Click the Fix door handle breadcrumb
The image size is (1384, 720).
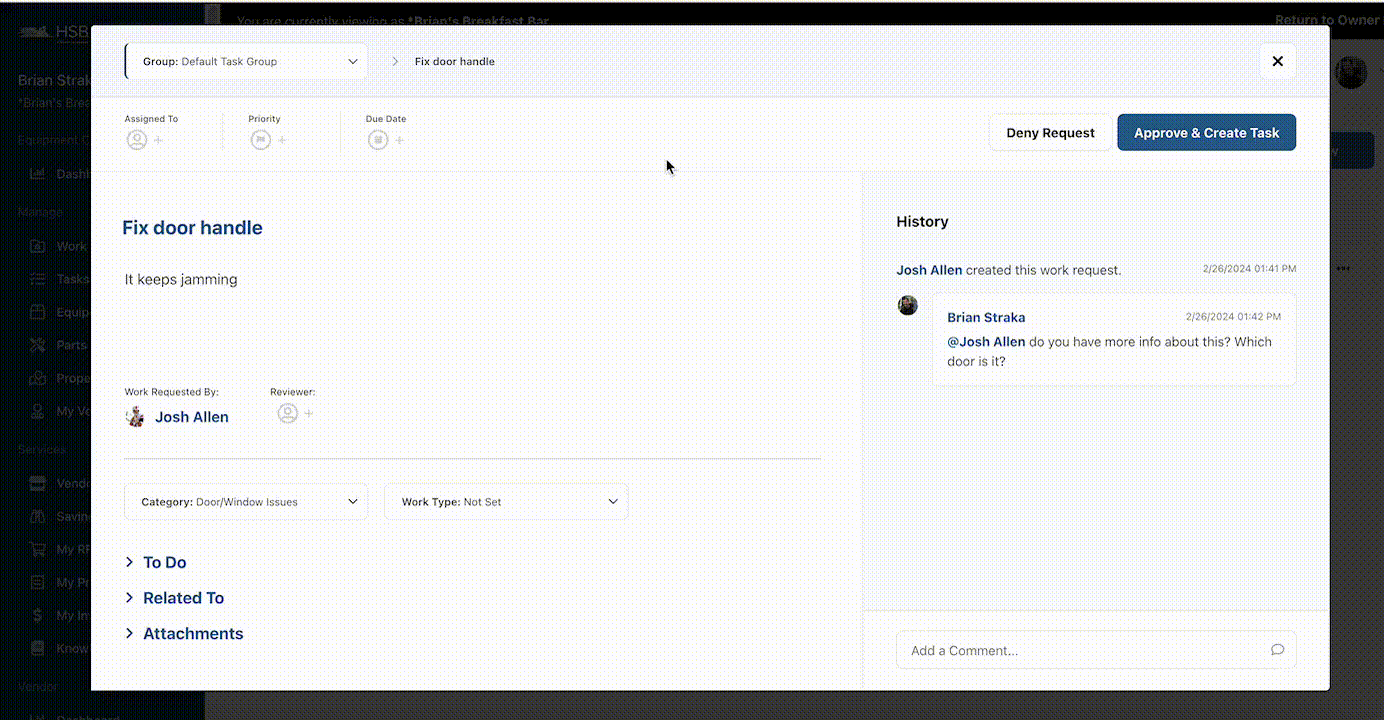[x=454, y=61]
